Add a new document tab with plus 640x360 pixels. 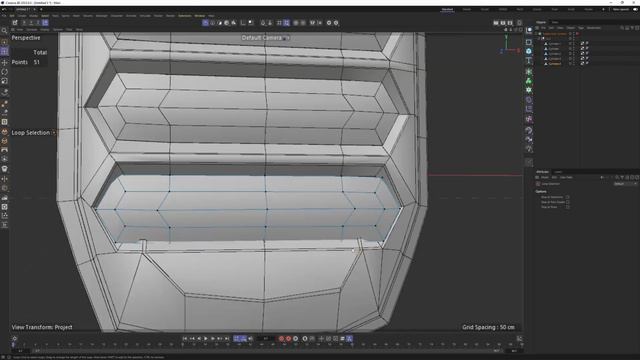pyautogui.click(x=41, y=9)
